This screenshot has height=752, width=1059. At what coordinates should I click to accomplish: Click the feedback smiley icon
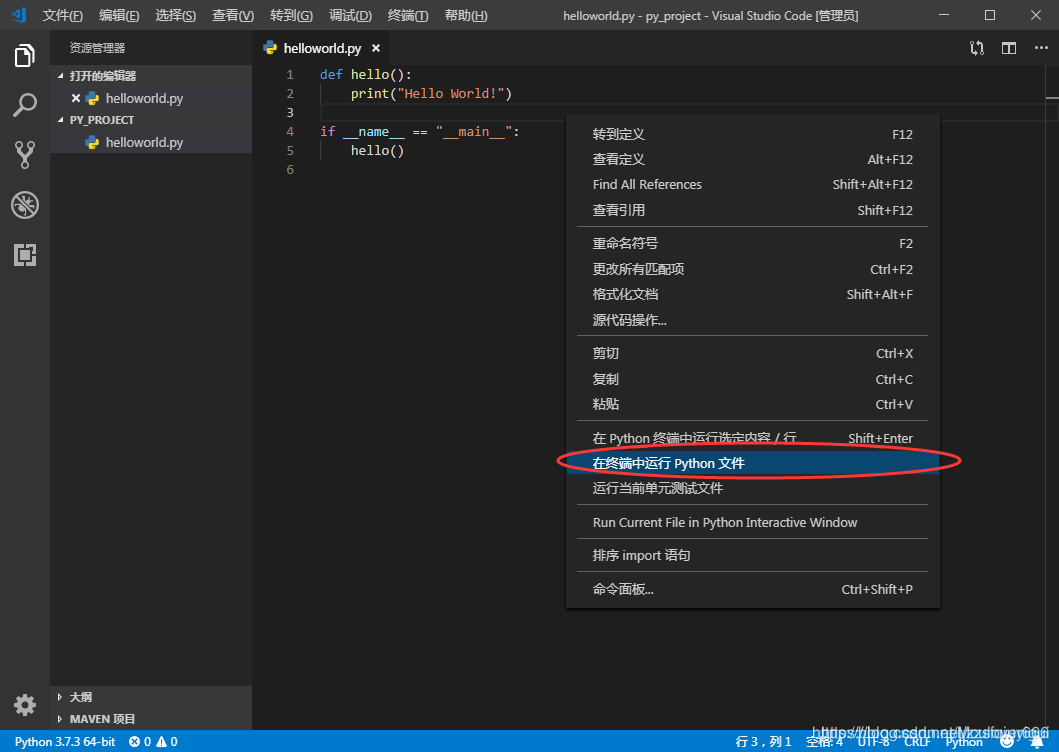point(1007,741)
